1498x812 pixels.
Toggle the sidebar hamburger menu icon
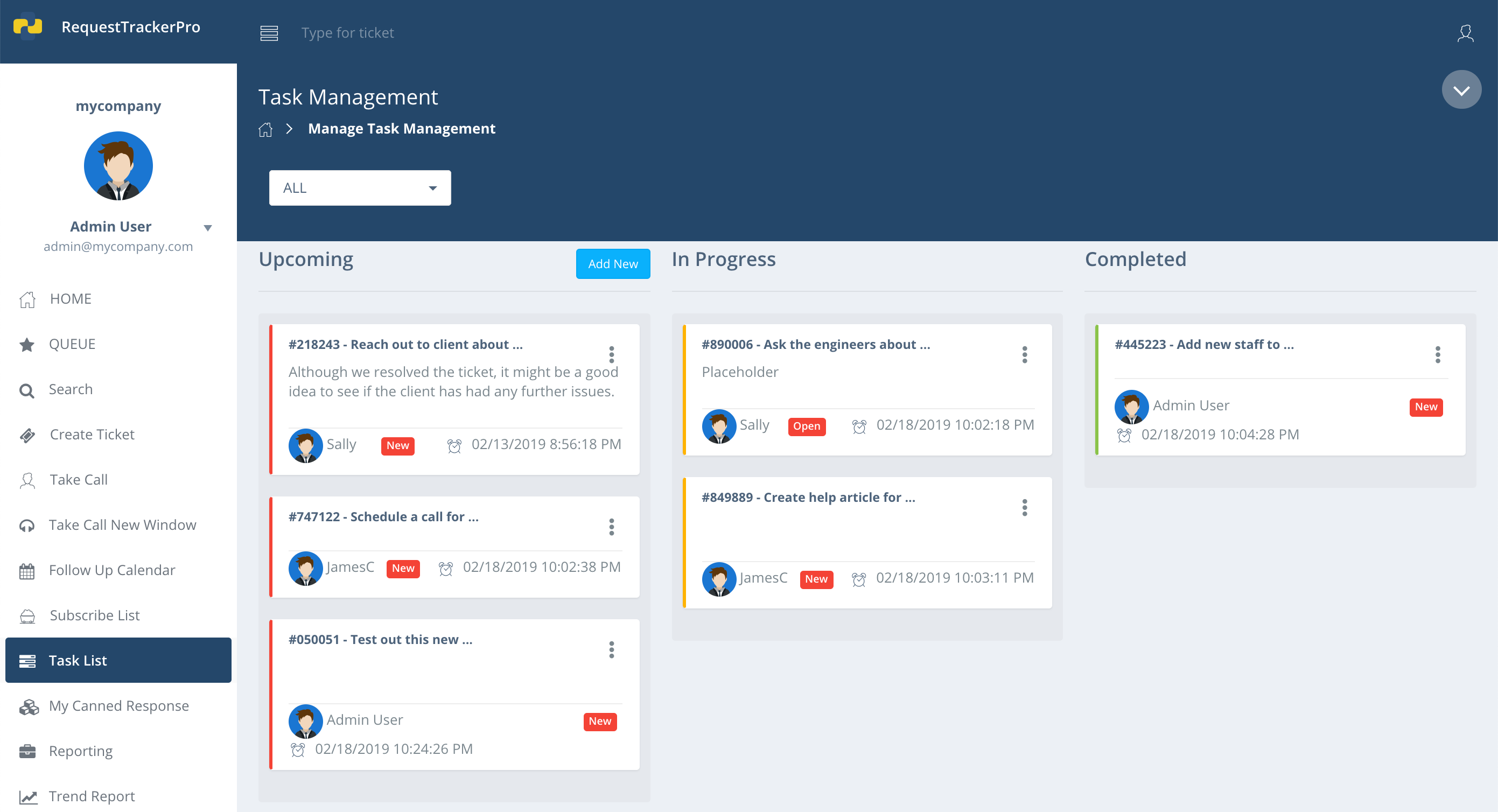pyautogui.click(x=269, y=33)
